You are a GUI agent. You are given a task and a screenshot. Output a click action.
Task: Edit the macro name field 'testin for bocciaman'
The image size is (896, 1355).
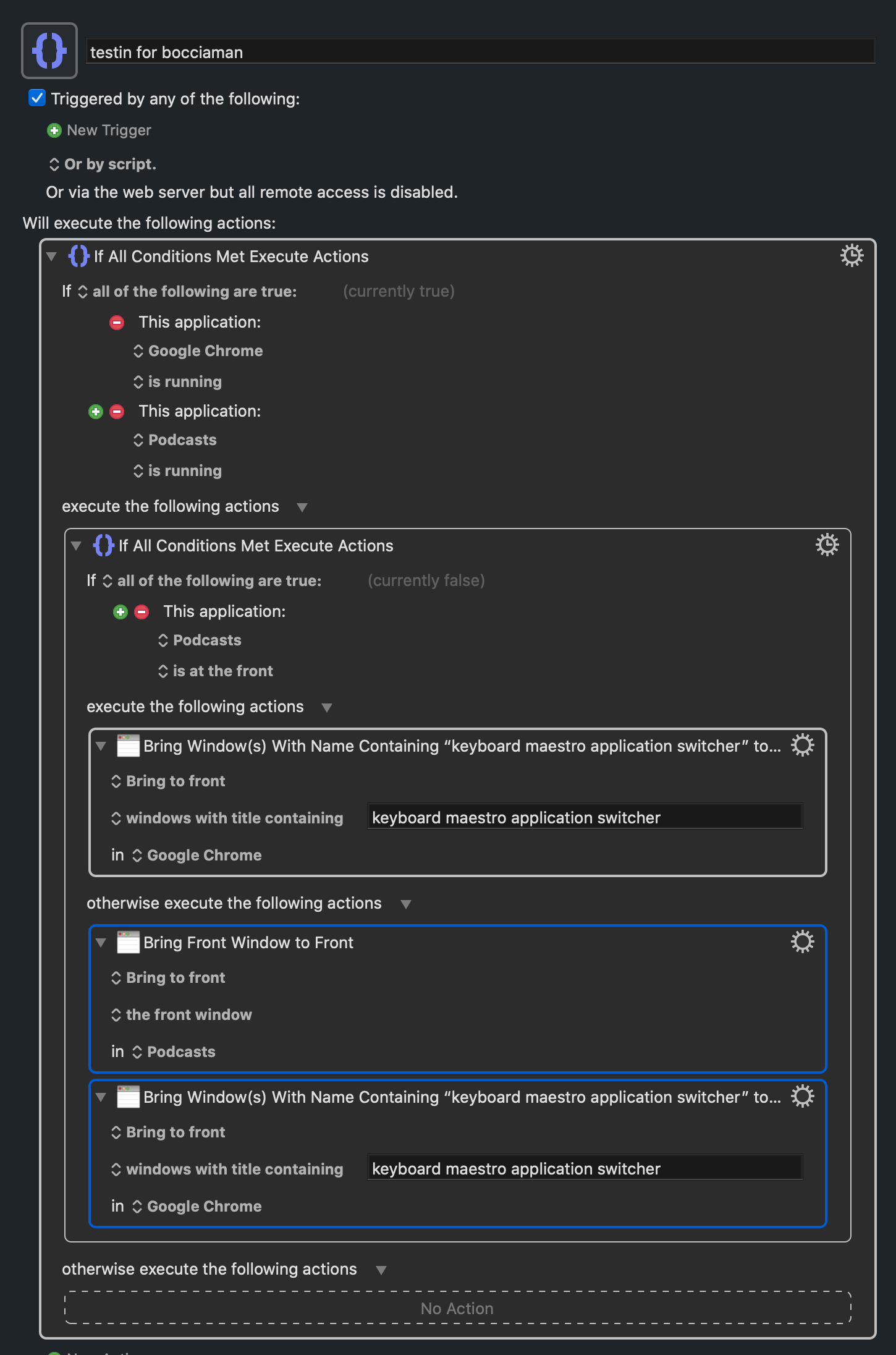coord(481,52)
